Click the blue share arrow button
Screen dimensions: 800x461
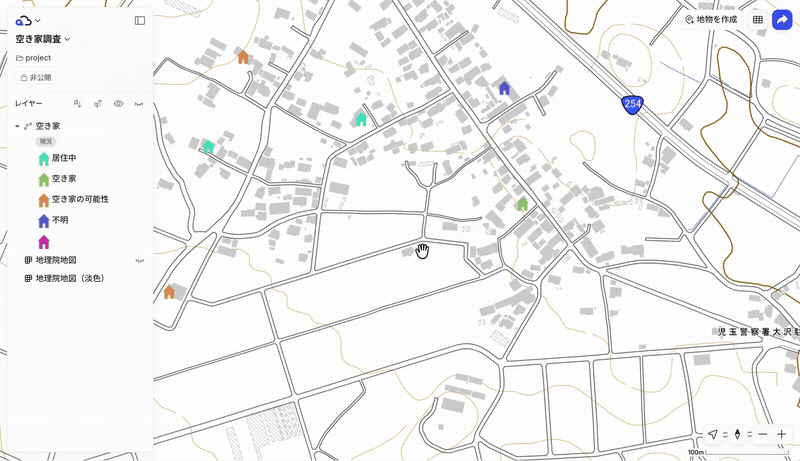pyautogui.click(x=782, y=20)
